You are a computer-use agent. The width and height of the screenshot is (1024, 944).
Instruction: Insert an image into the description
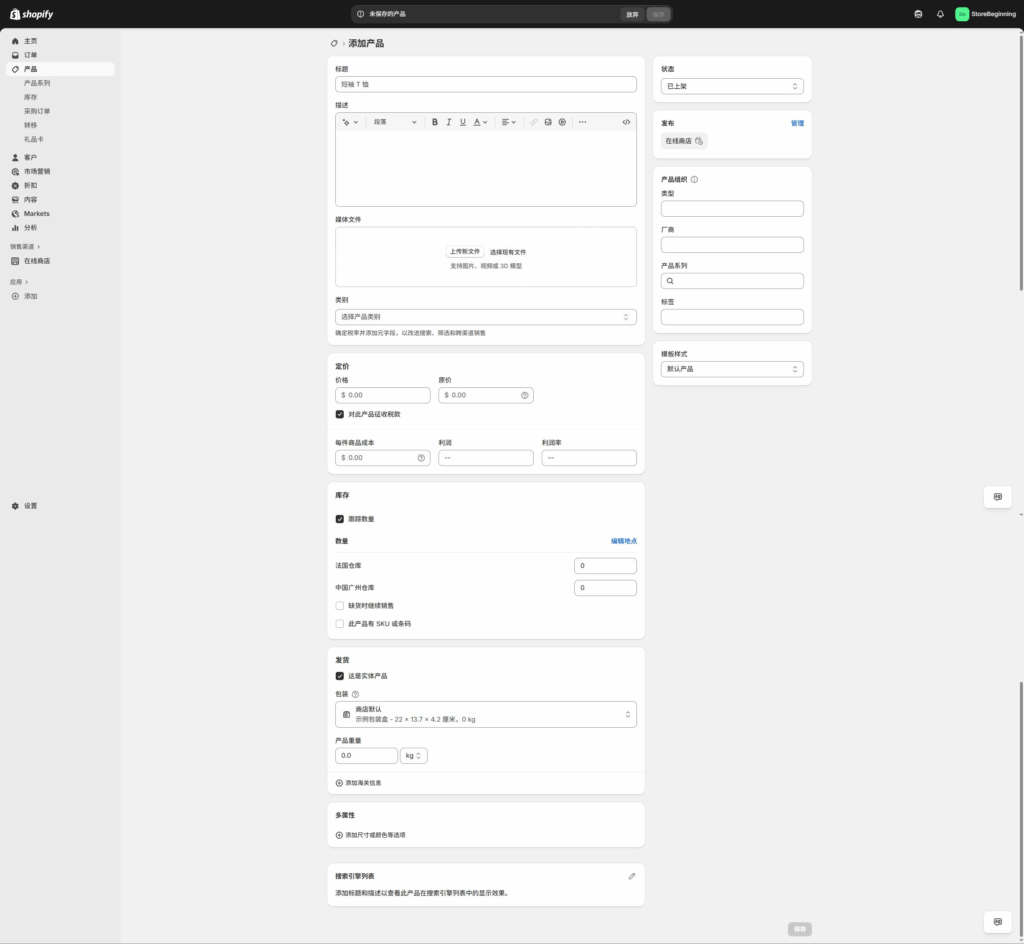click(x=548, y=122)
